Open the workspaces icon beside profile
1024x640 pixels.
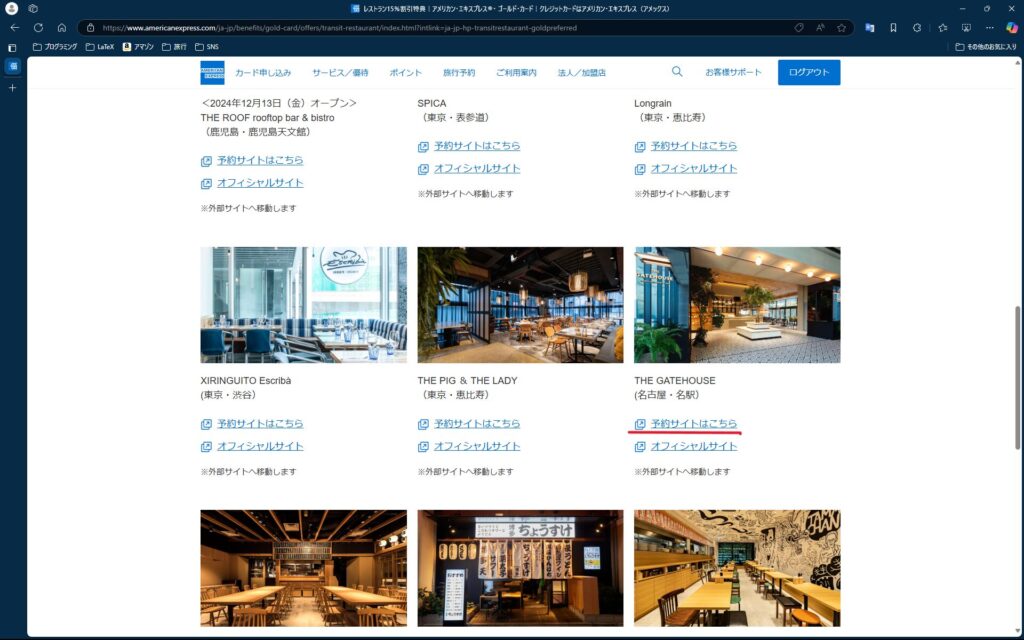[33, 8]
